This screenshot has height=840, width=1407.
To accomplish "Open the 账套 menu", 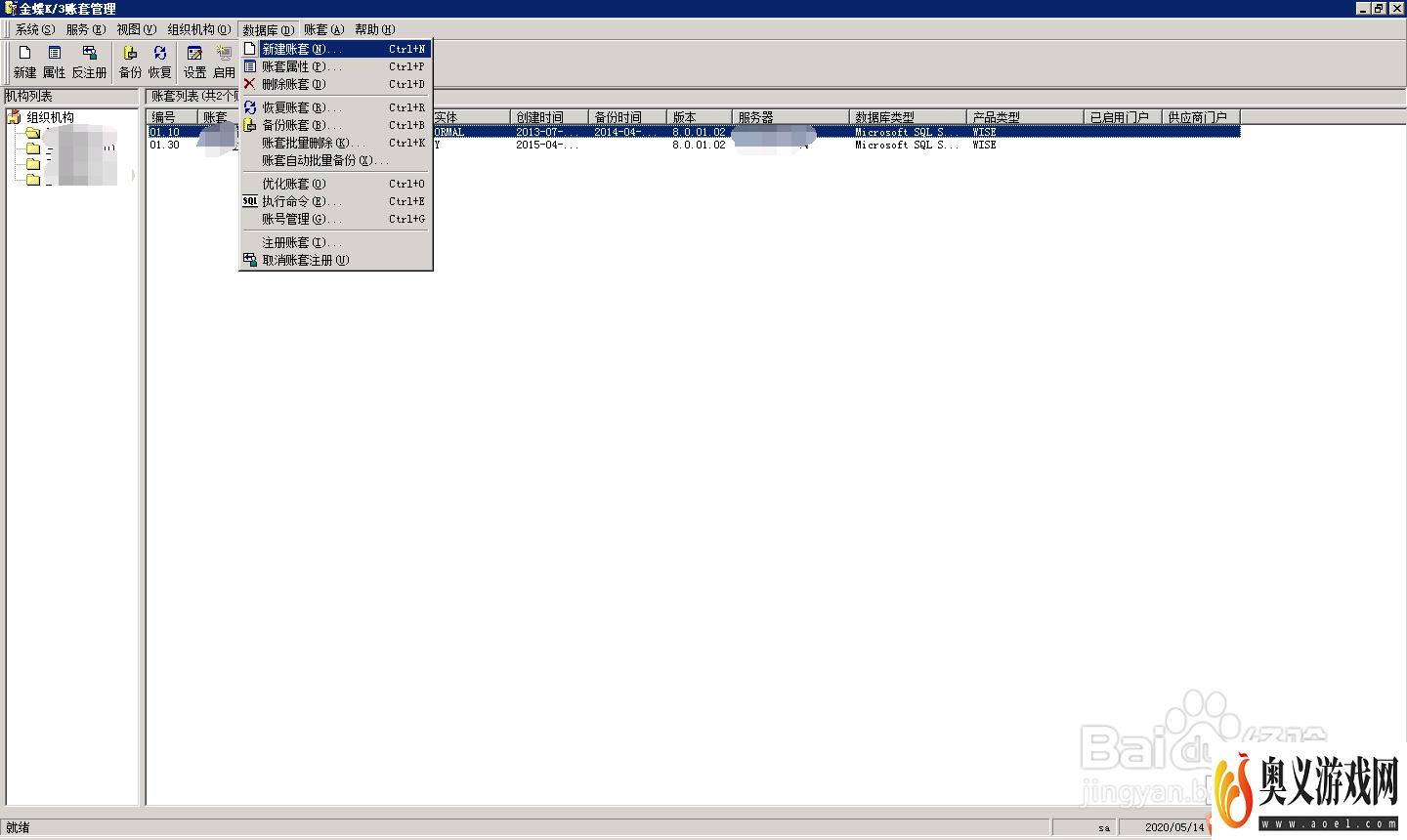I will point(323,29).
